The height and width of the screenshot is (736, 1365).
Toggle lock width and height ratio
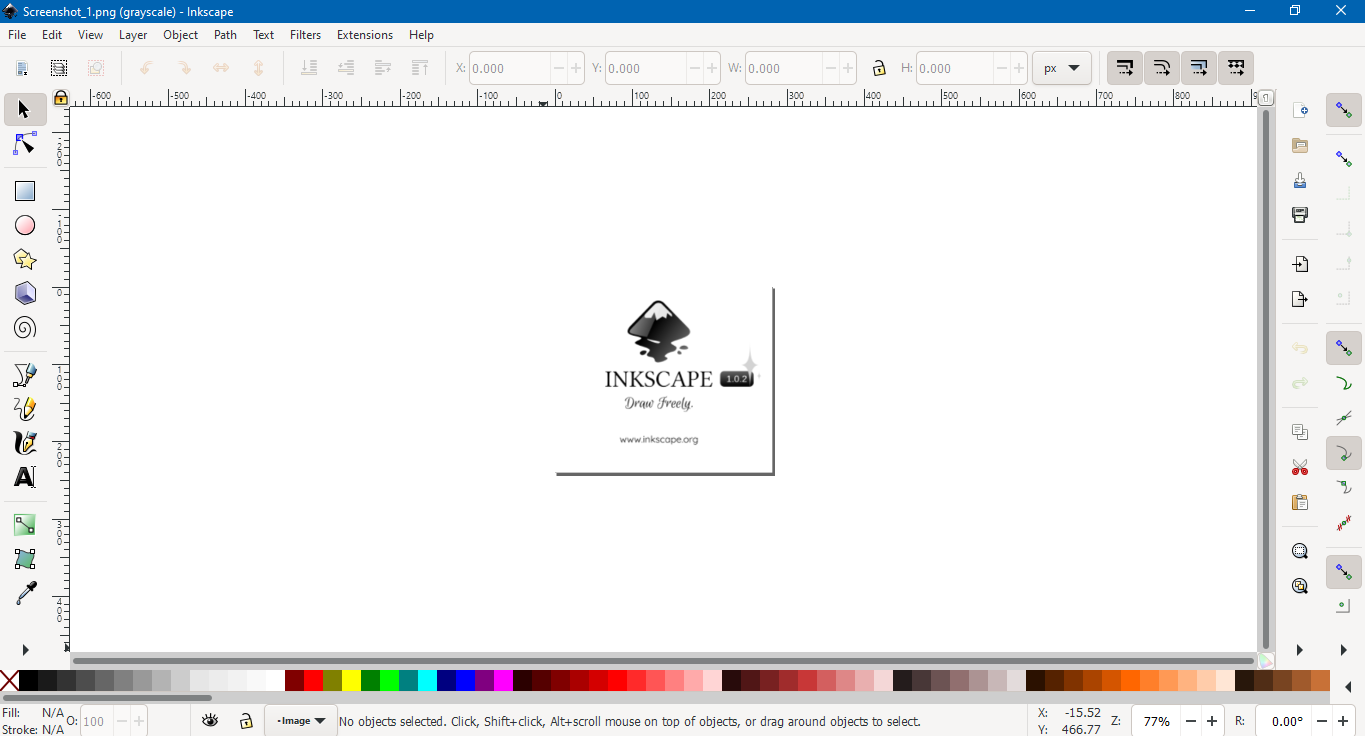pyautogui.click(x=879, y=68)
